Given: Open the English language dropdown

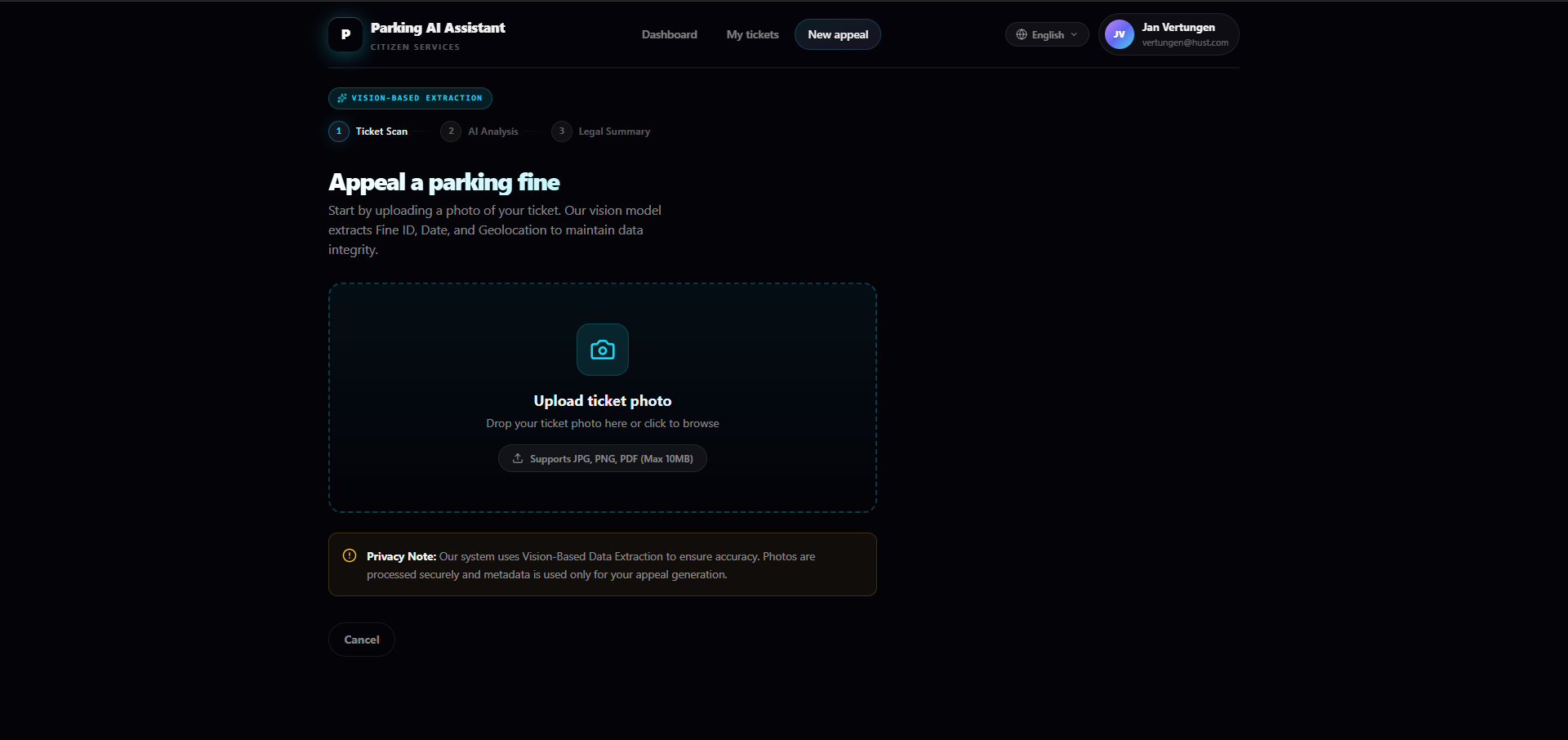Looking at the screenshot, I should pyautogui.click(x=1047, y=34).
